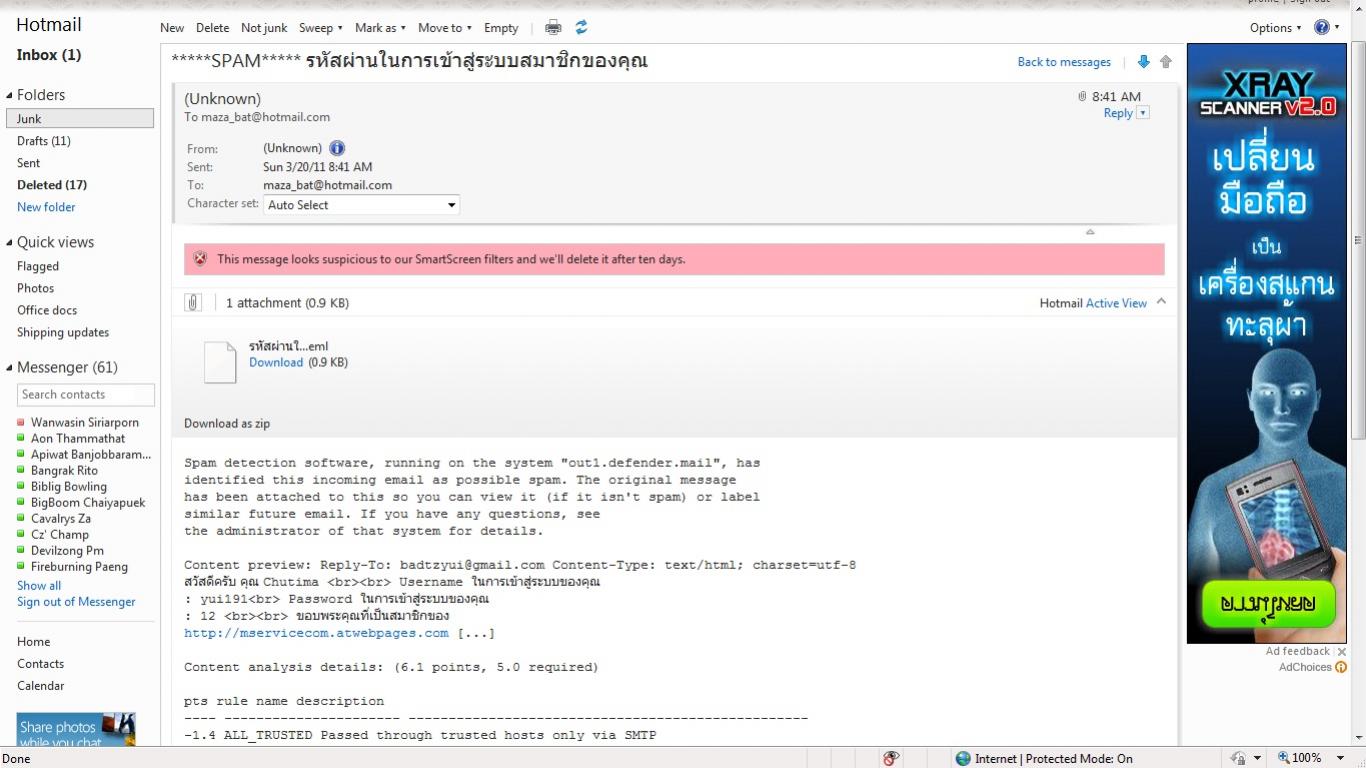The height and width of the screenshot is (768, 1366).
Task: Print this message via printer icon
Action: tap(553, 28)
